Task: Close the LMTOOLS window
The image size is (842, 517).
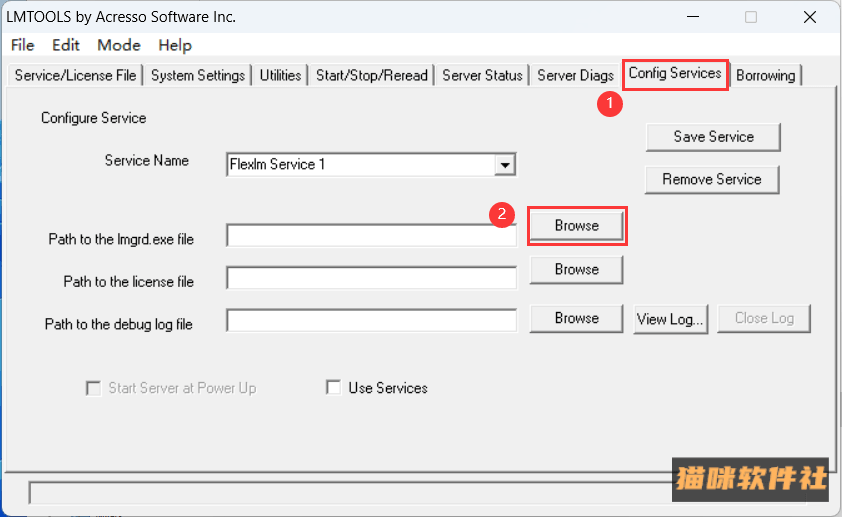Action: pyautogui.click(x=810, y=17)
